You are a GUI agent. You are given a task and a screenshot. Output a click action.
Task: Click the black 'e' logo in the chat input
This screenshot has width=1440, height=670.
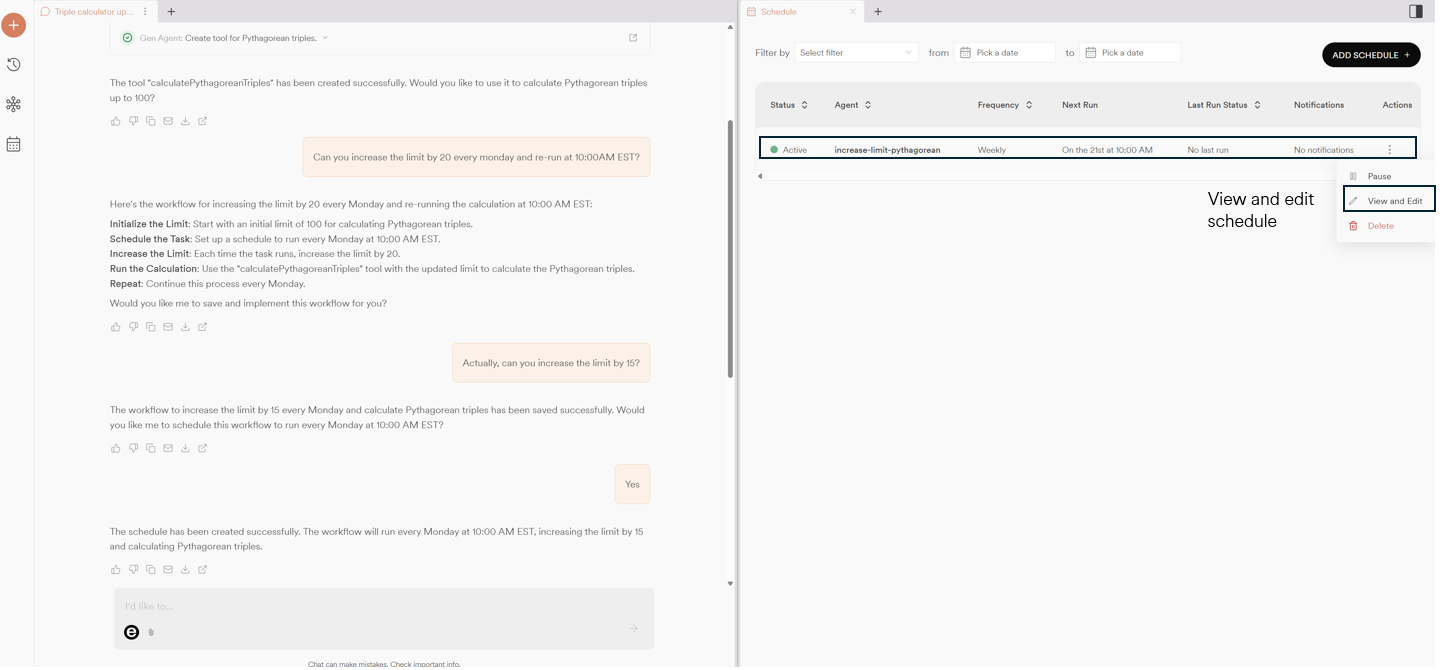coord(131,632)
